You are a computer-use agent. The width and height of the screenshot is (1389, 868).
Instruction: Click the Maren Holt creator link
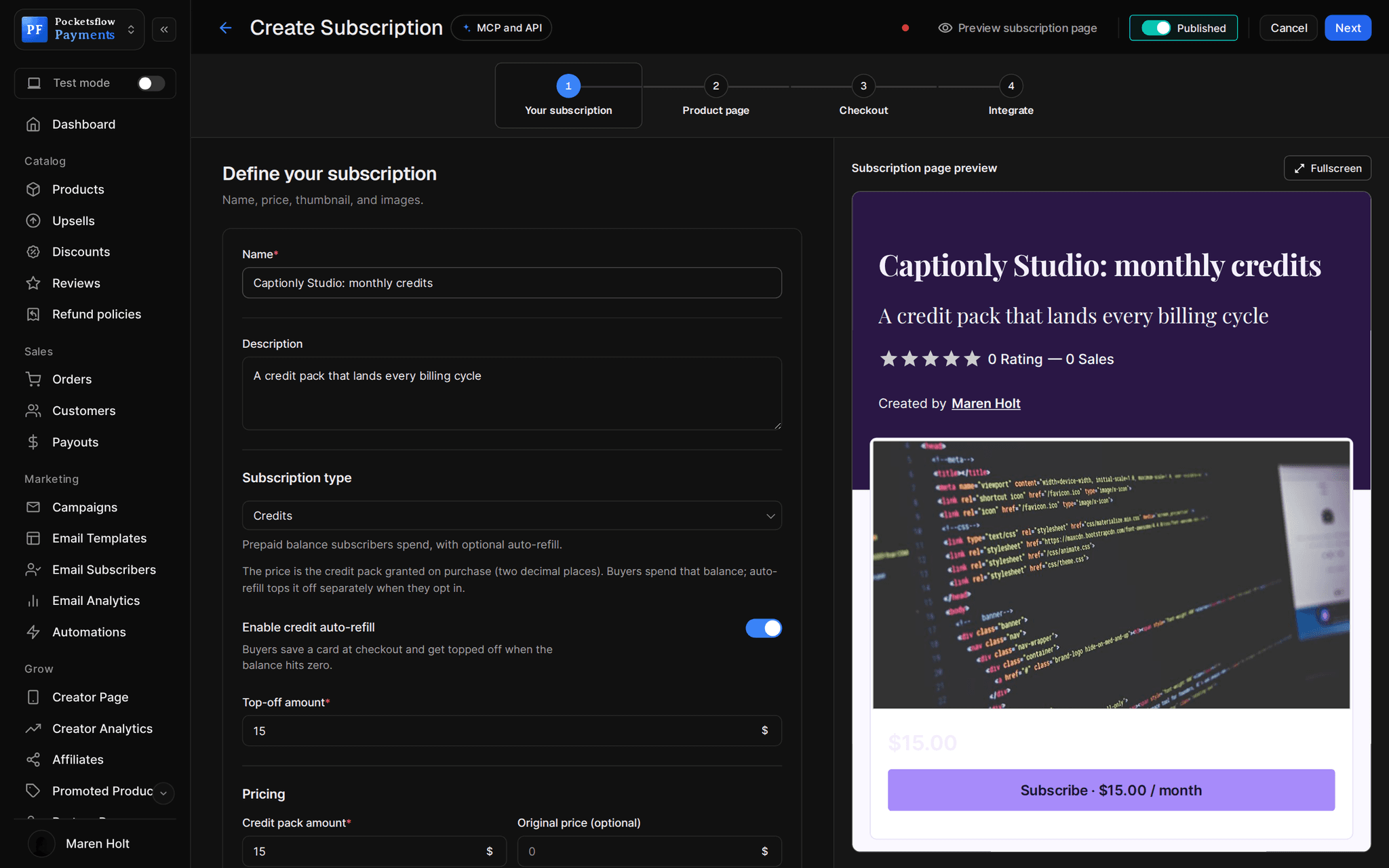tap(985, 403)
